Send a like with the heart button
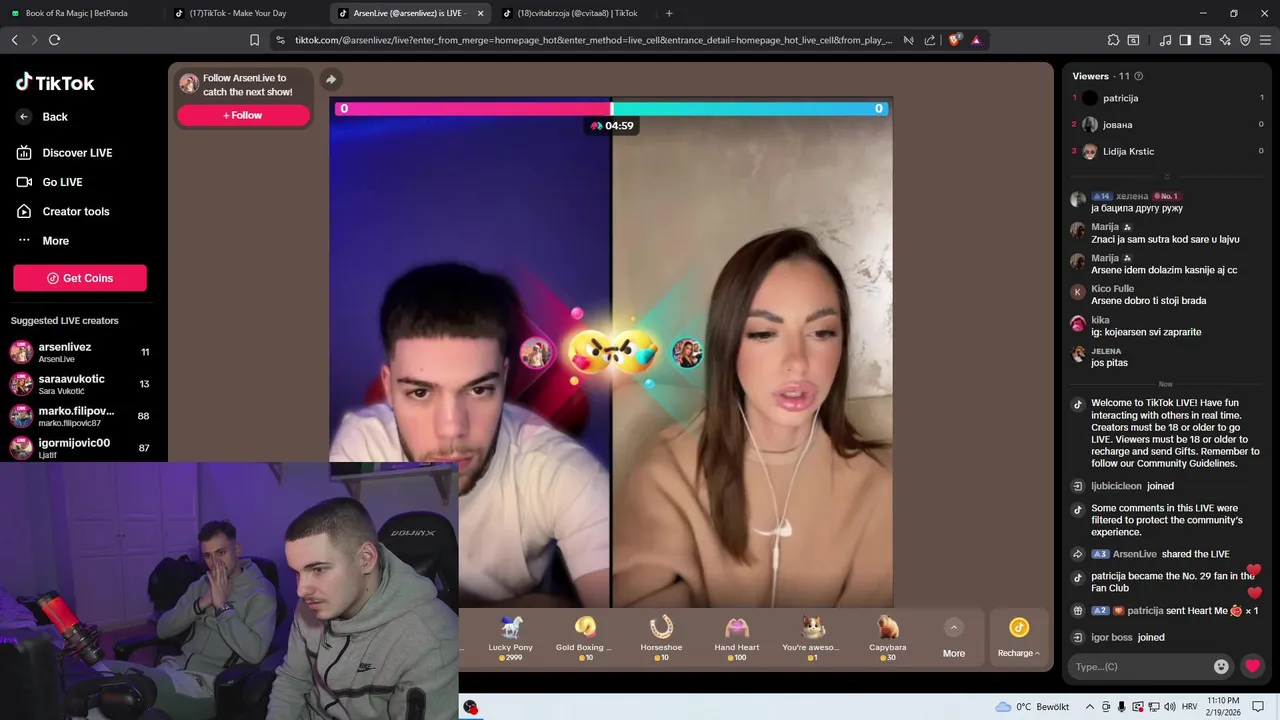The width and height of the screenshot is (1280, 720). 1252,667
